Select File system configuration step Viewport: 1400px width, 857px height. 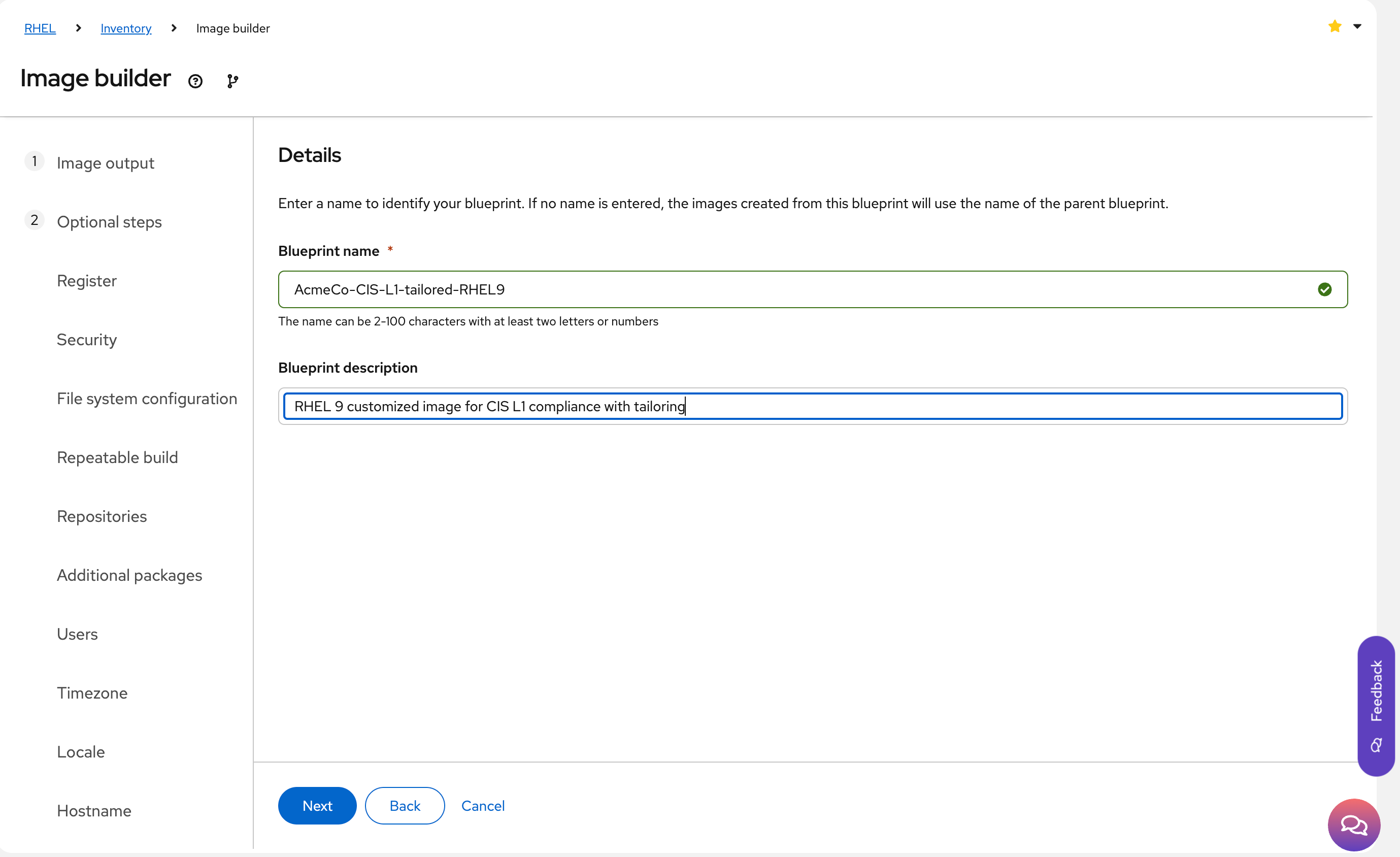tap(147, 399)
